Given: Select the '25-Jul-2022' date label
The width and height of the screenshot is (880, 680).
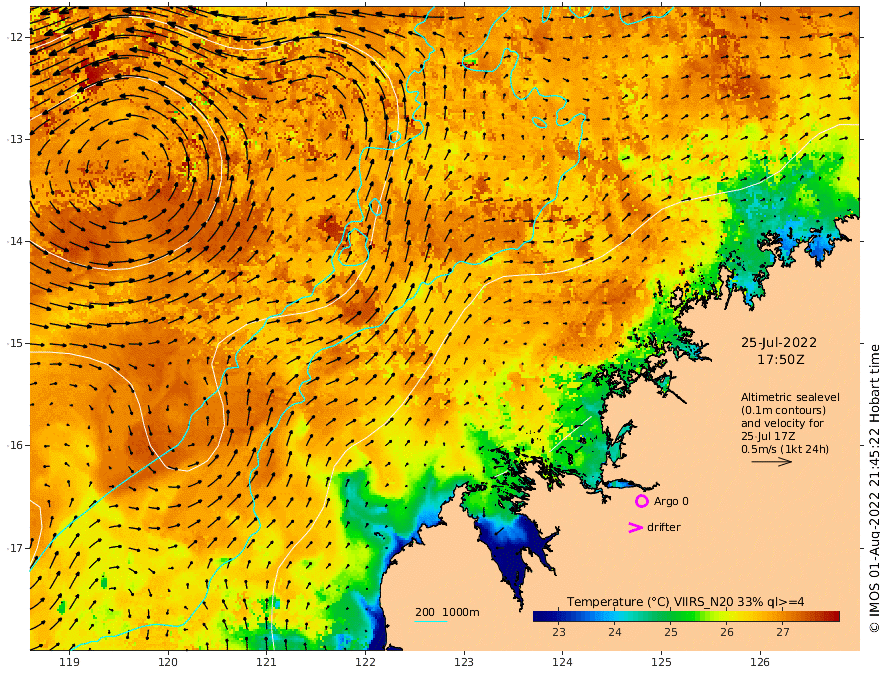Looking at the screenshot, I should click(x=779, y=342).
